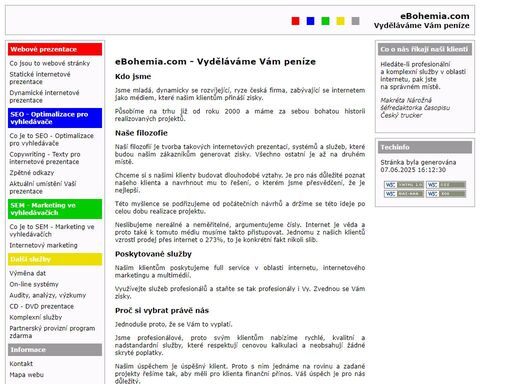Open the gray Informace section

point(55,350)
